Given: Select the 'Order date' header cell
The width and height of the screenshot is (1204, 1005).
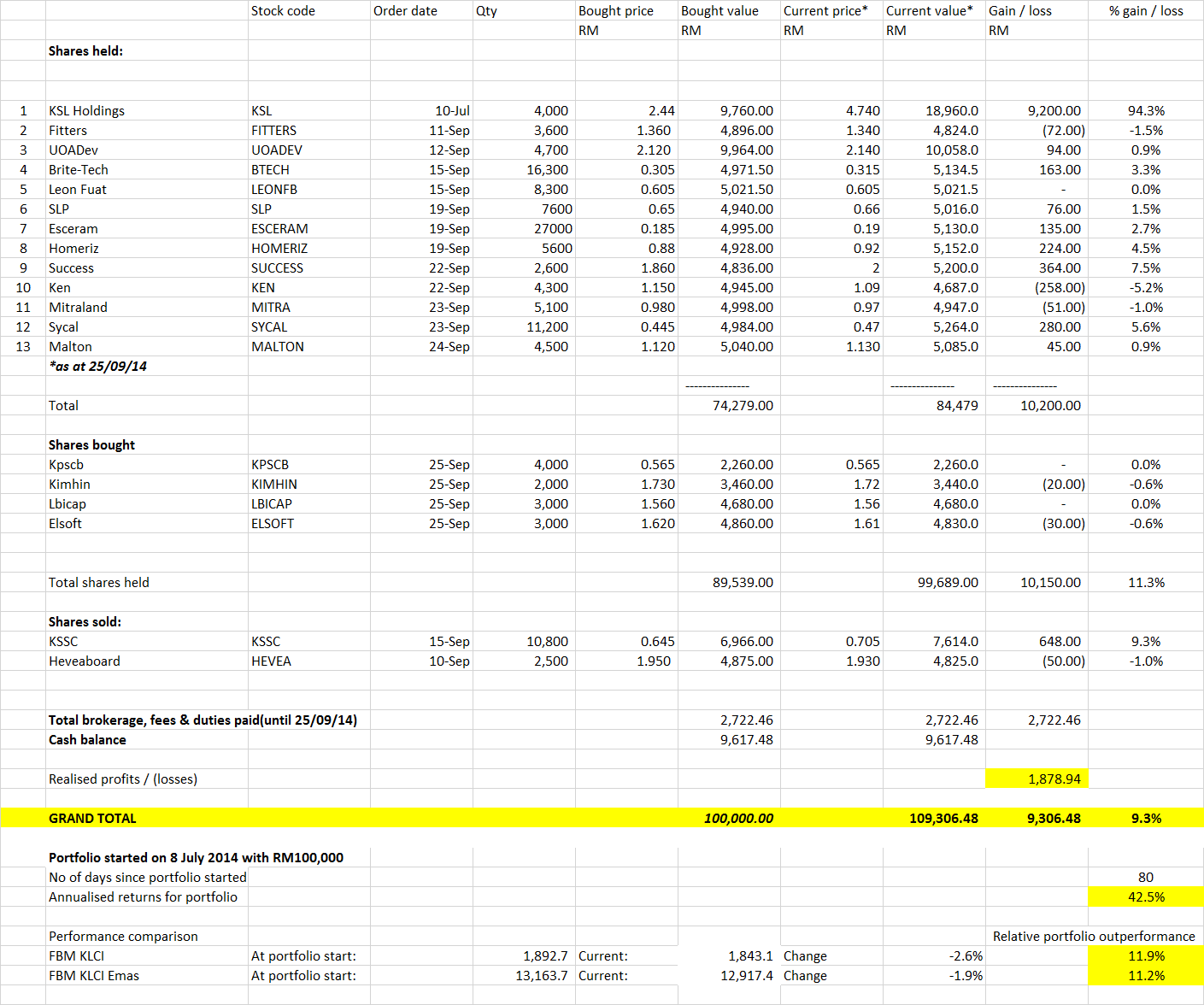Looking at the screenshot, I should [421, 11].
